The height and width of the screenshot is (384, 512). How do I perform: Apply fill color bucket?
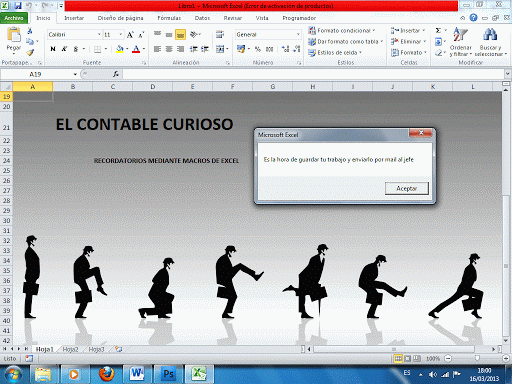(120, 49)
